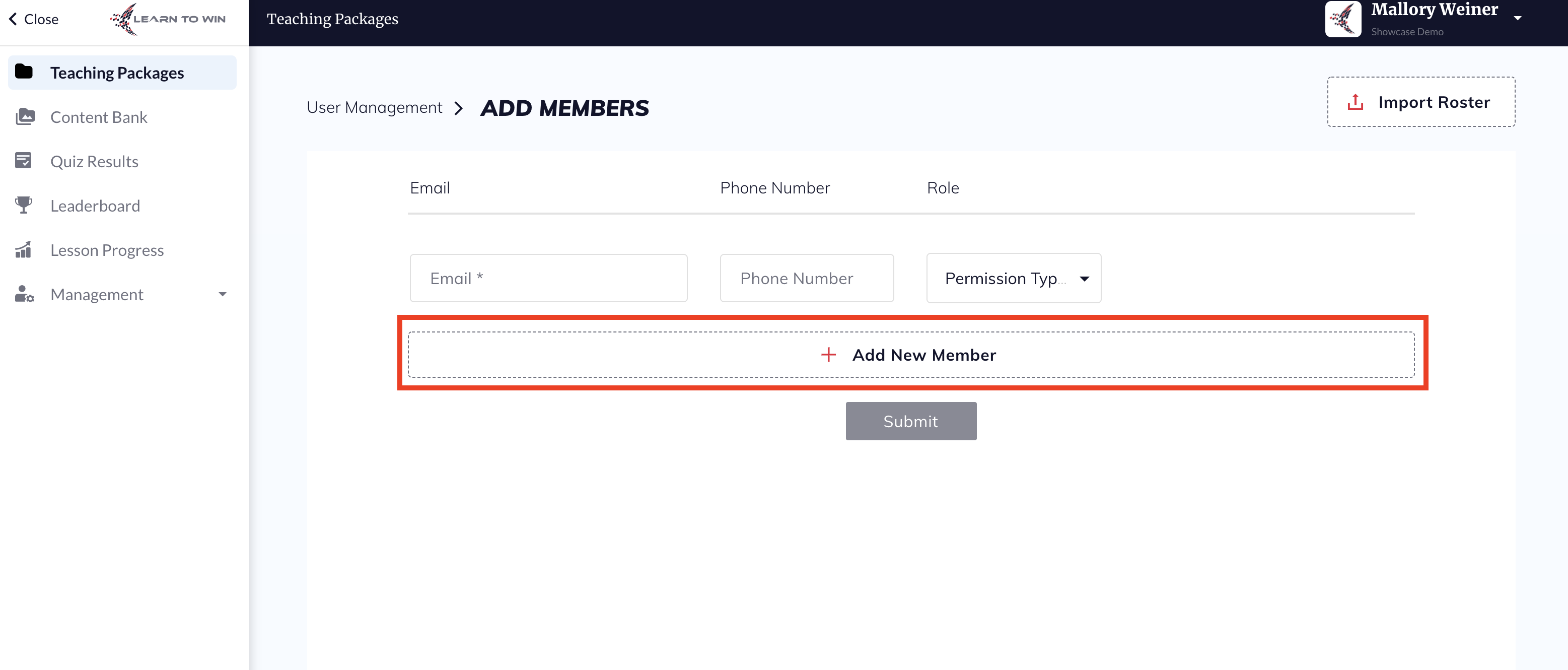This screenshot has width=1568, height=670.
Task: Click the ADD MEMBERS heading
Action: pyautogui.click(x=564, y=108)
